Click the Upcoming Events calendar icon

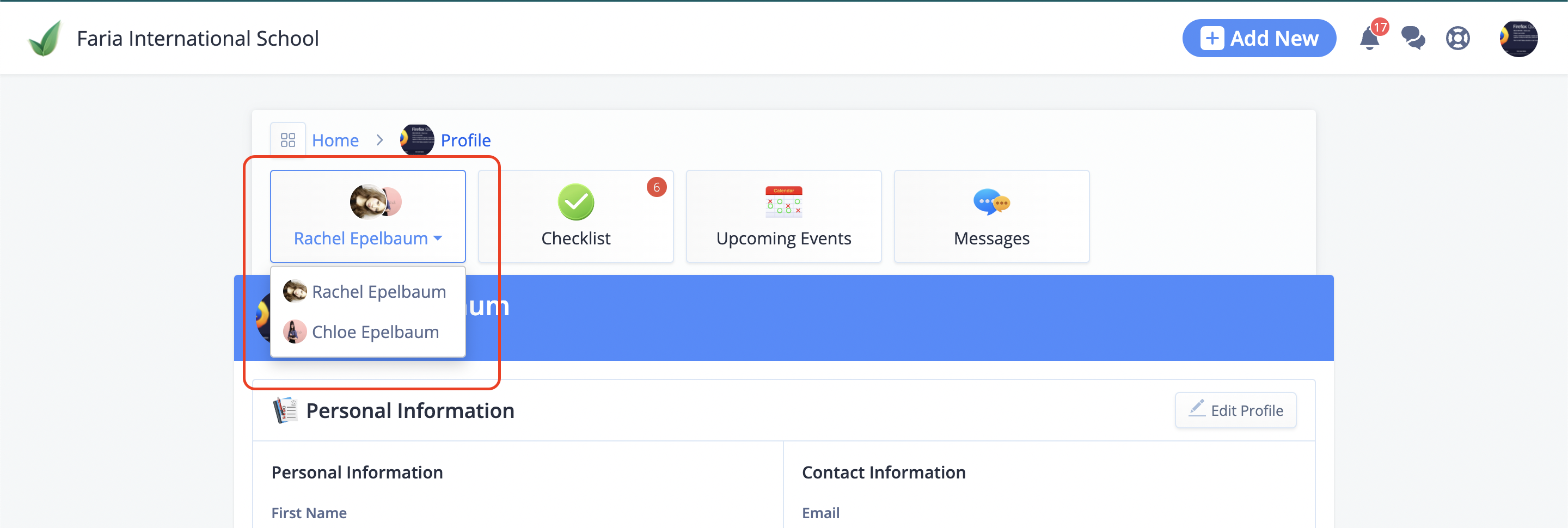click(783, 202)
